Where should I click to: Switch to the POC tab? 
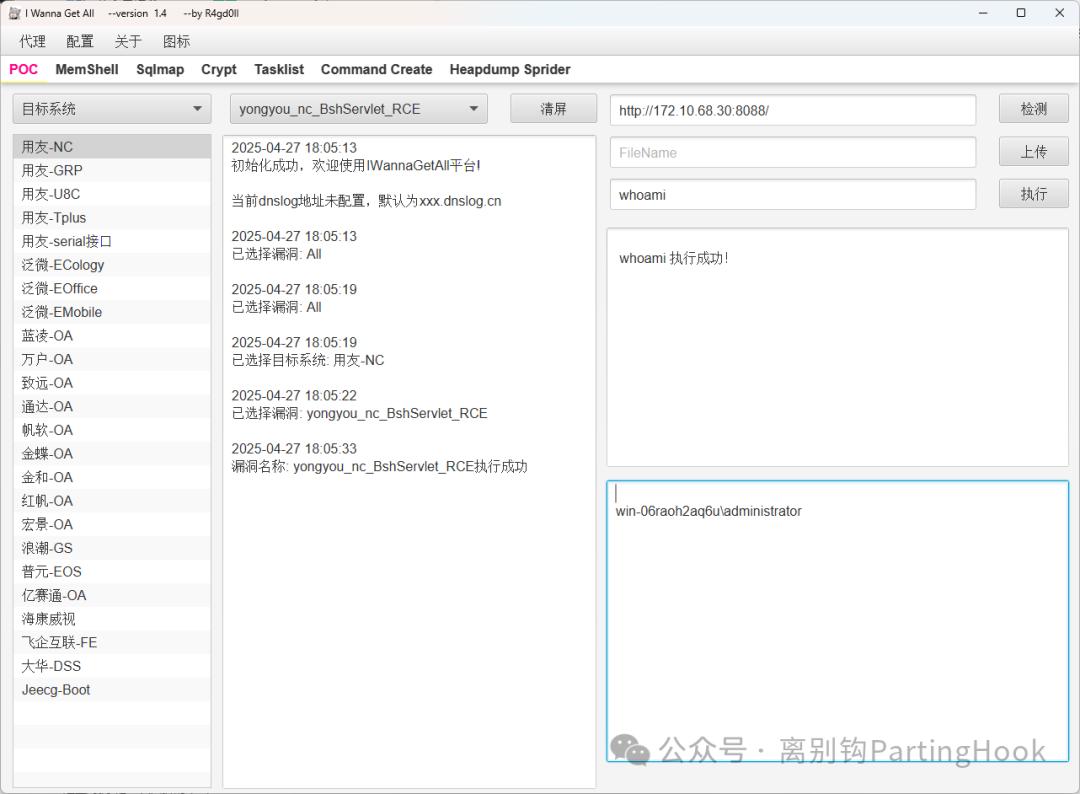pos(23,70)
